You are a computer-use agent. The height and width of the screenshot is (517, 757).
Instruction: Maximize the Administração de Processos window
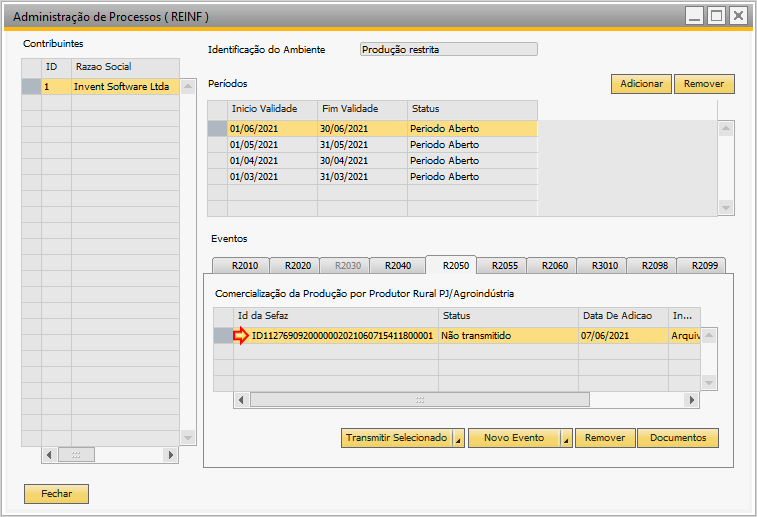tap(716, 16)
